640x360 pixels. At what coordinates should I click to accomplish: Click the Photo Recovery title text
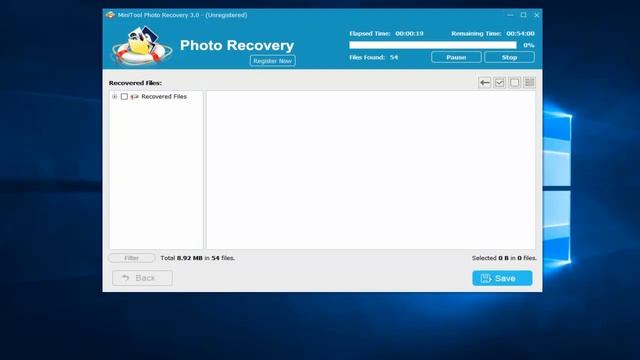(x=237, y=45)
